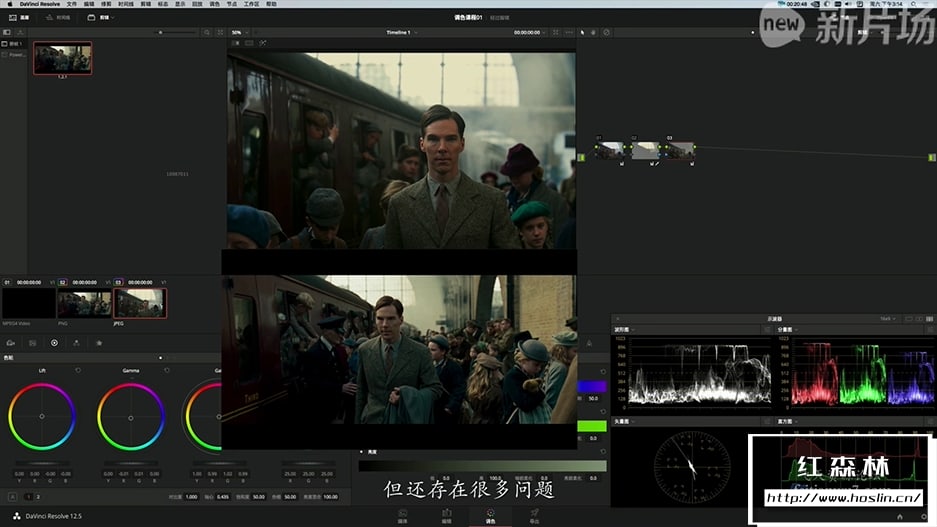The width and height of the screenshot is (937, 527).
Task: Toggle the Timeline panel button in top toolbar
Action: coord(59,17)
